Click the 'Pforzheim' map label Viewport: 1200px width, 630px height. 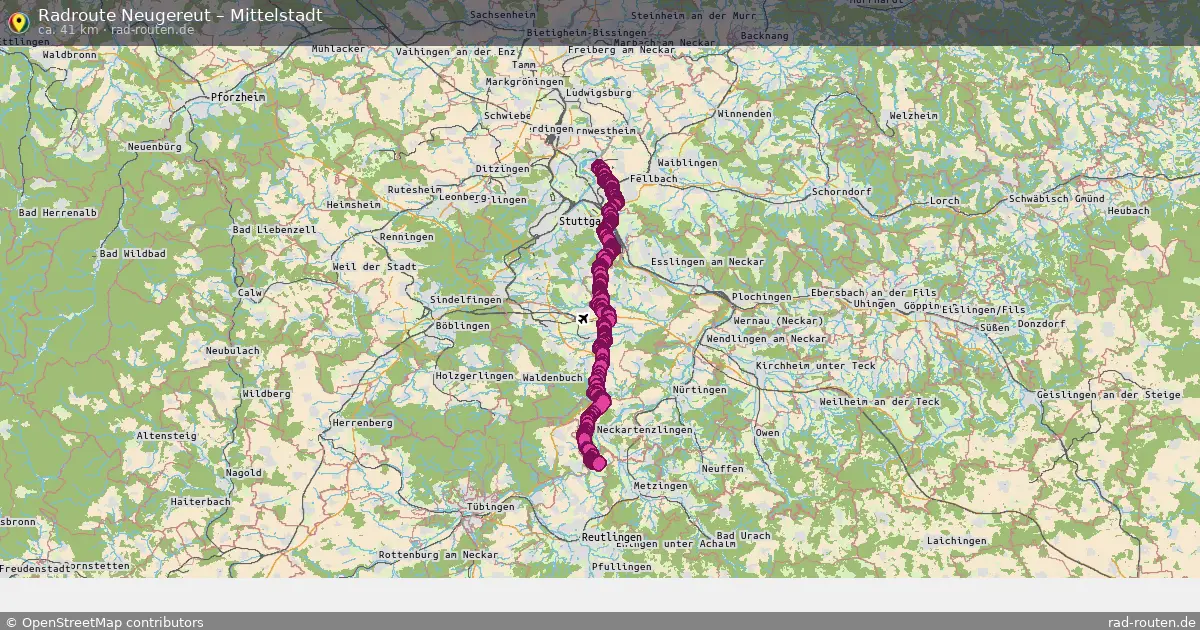point(238,97)
